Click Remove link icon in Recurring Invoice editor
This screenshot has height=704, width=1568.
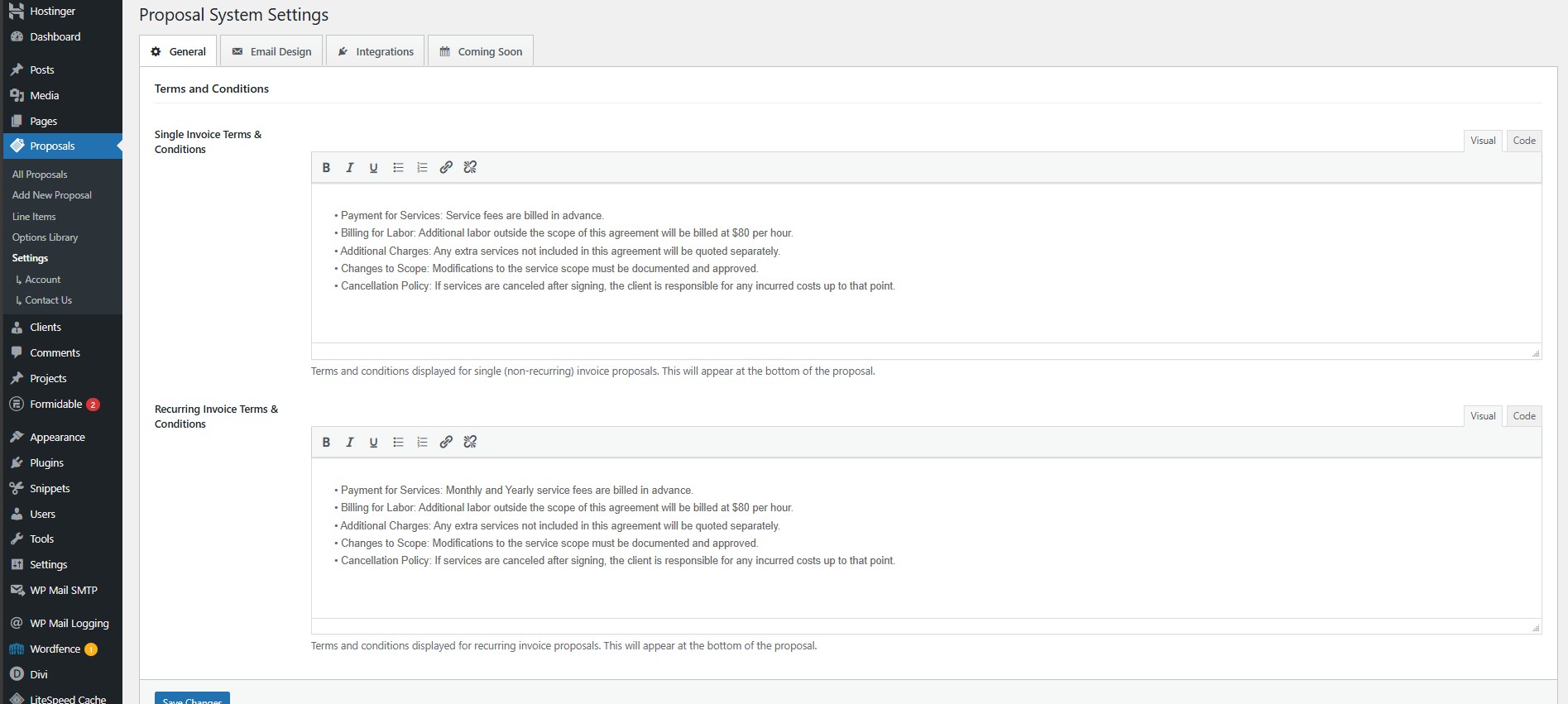pos(470,442)
